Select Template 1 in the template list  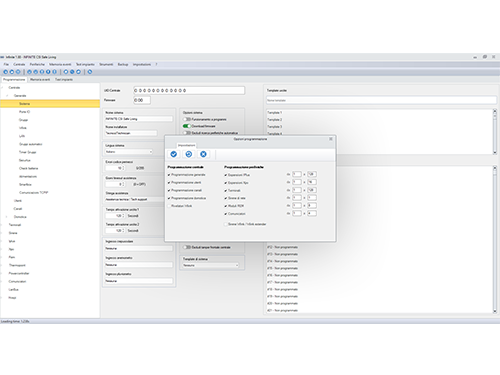click(275, 113)
